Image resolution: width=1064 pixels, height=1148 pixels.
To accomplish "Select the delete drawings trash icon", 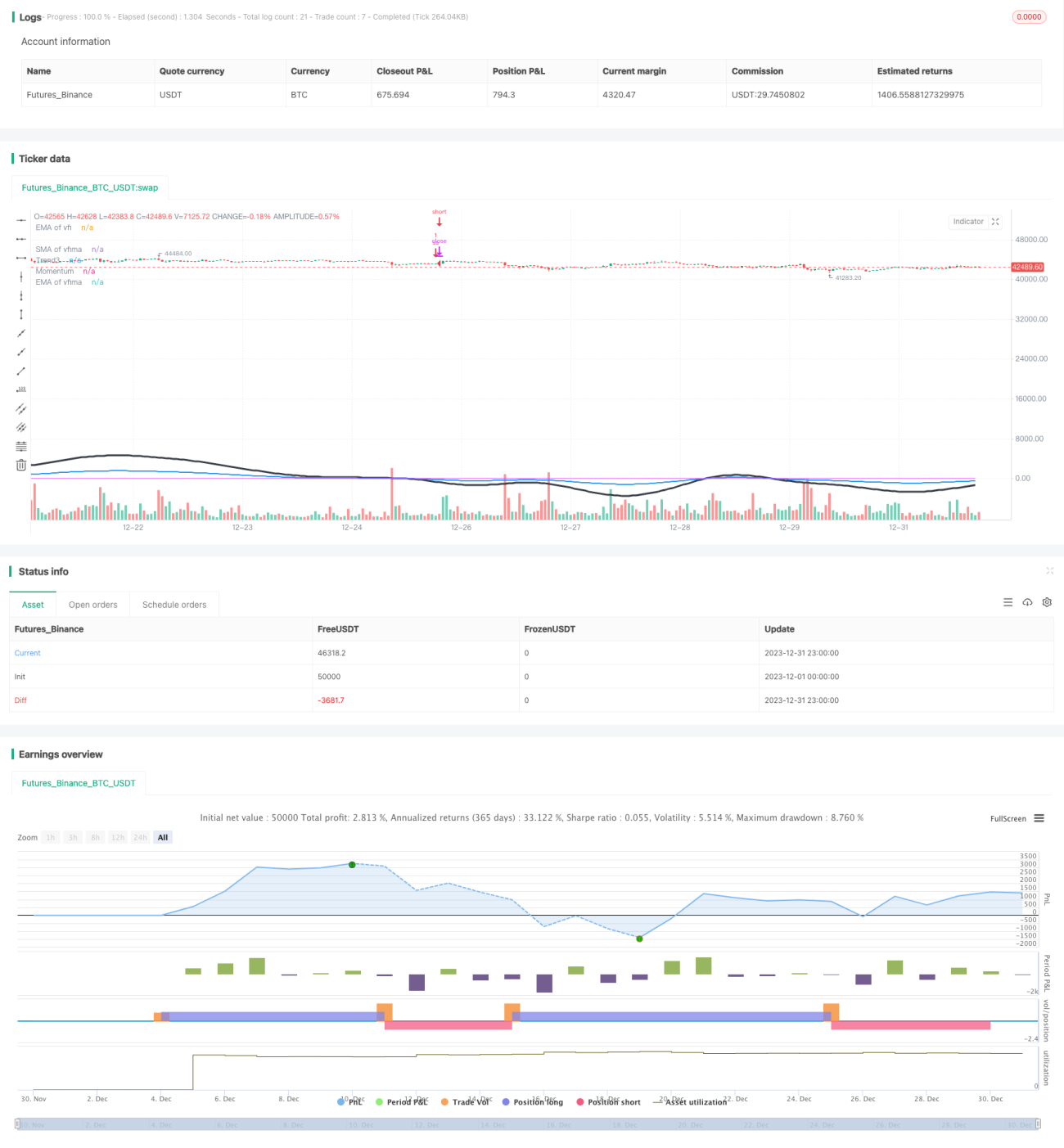I will 21,465.
